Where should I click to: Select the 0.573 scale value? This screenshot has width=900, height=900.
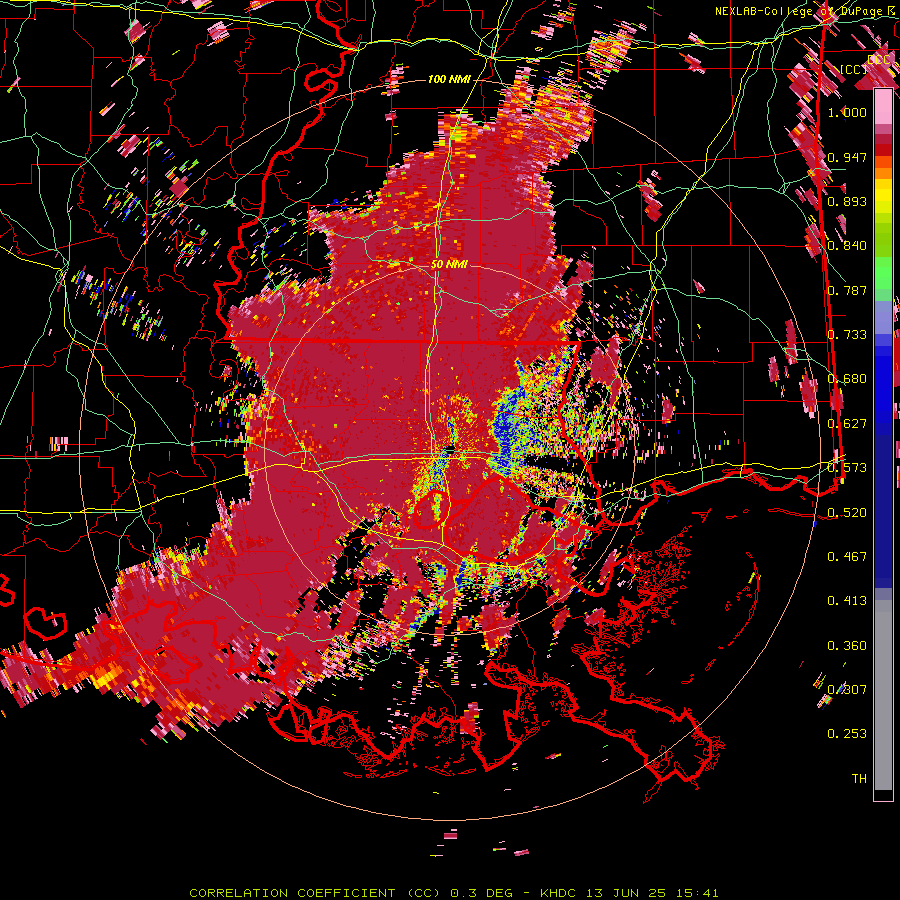coord(847,468)
